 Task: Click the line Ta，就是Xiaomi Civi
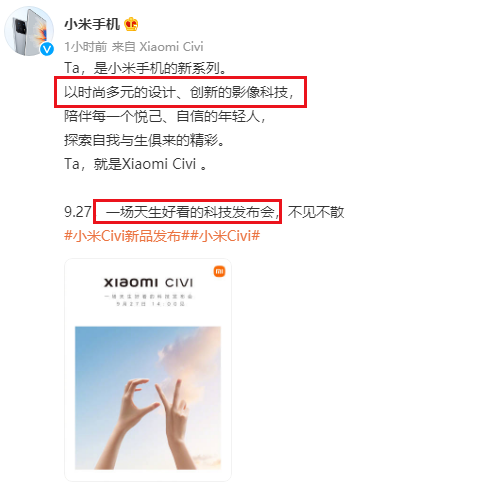click(x=135, y=164)
